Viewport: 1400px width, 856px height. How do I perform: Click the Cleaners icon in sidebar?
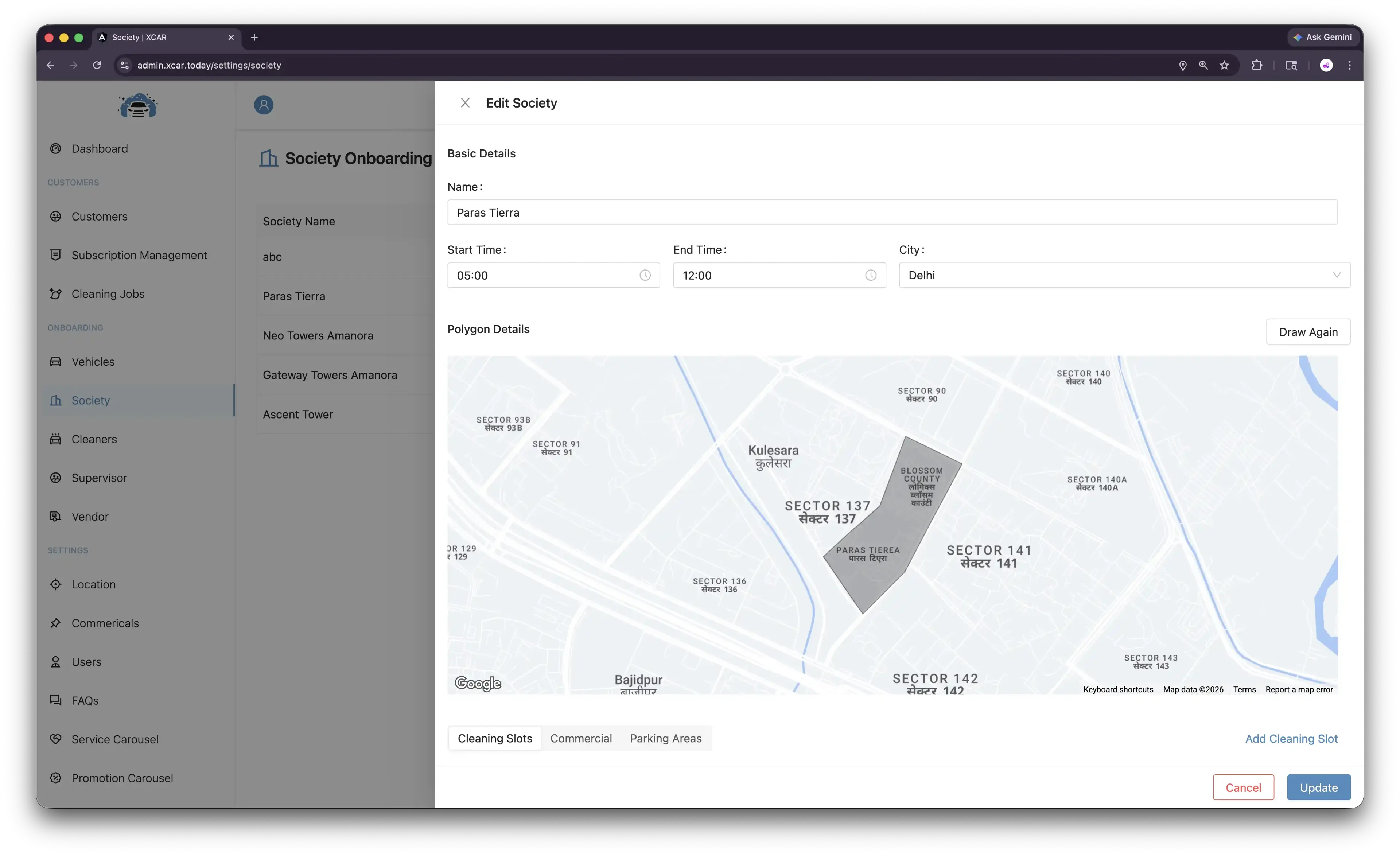click(x=56, y=439)
